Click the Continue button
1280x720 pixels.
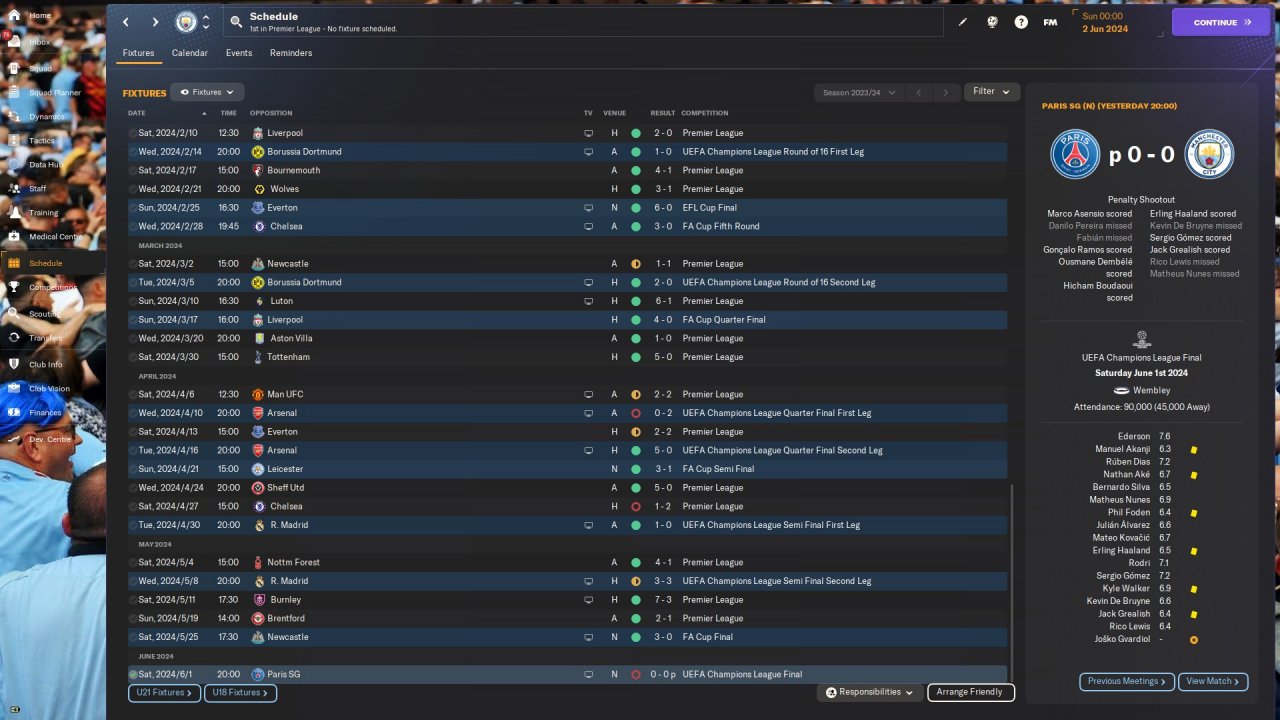tap(1221, 22)
